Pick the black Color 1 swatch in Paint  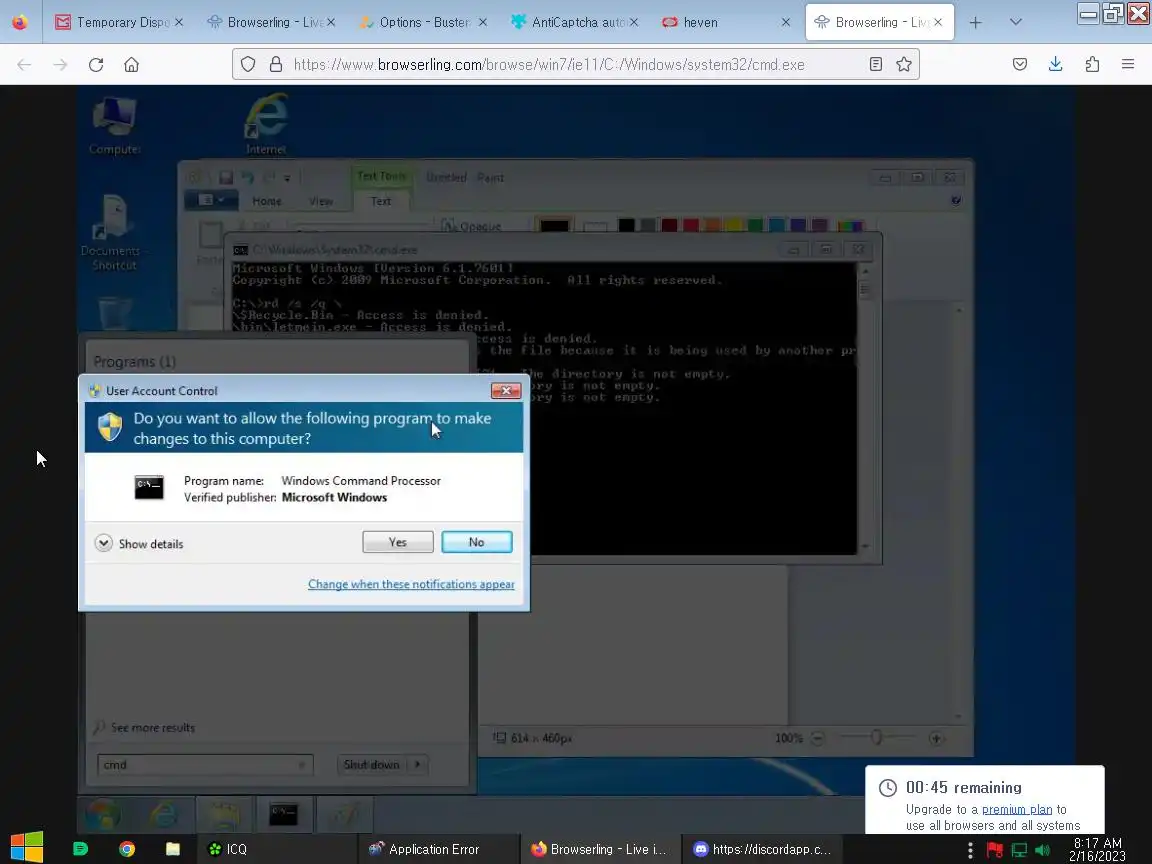pos(554,225)
